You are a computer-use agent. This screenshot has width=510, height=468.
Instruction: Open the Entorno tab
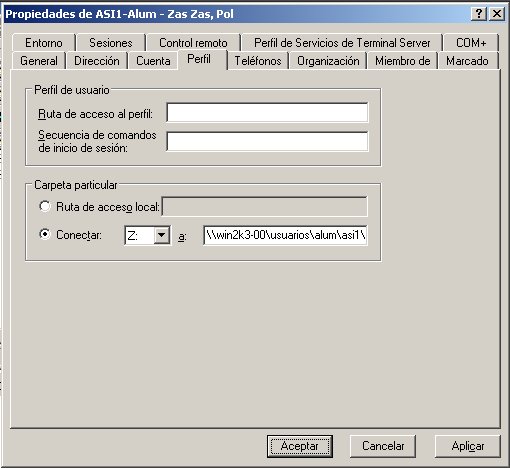coord(44,43)
